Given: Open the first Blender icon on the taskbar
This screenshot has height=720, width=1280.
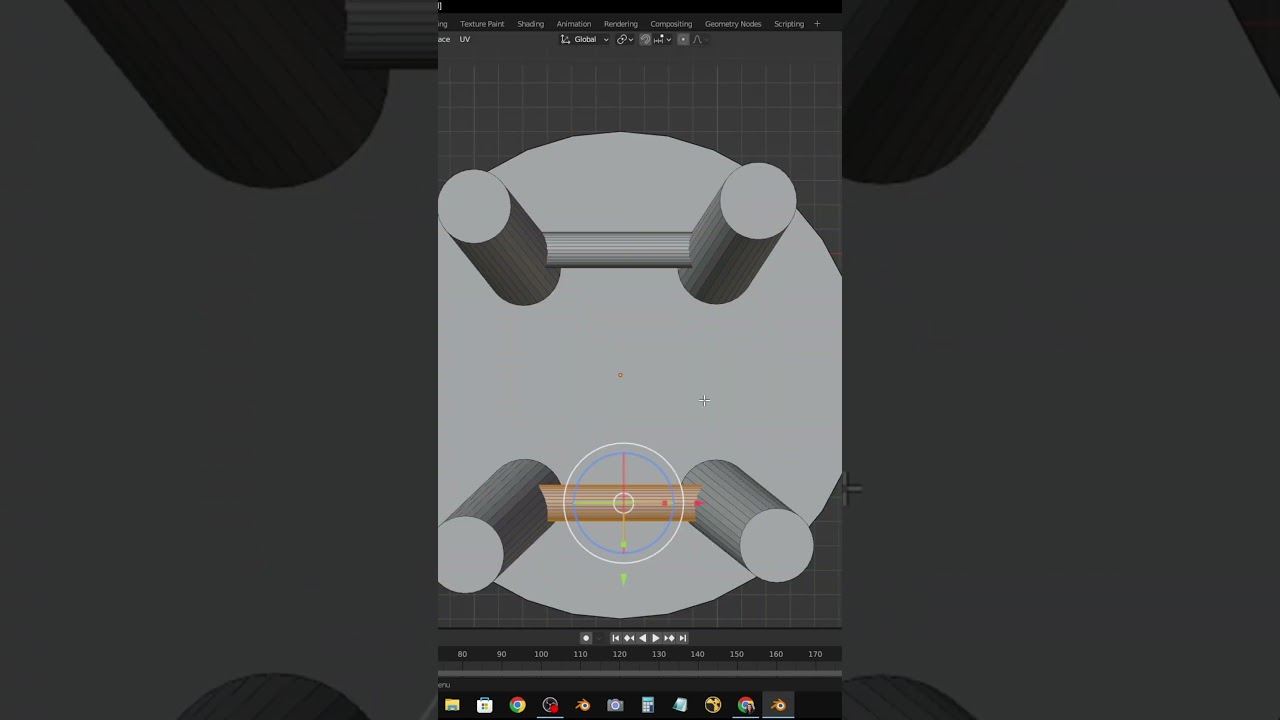Looking at the screenshot, I should 583,705.
